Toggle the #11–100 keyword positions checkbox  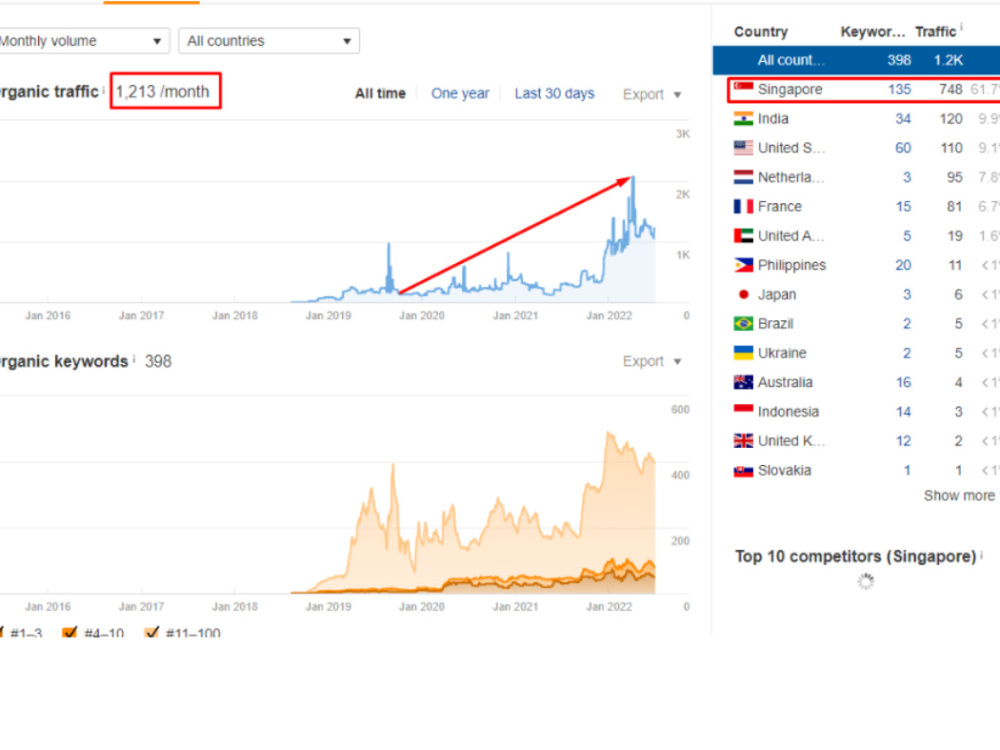point(151,632)
